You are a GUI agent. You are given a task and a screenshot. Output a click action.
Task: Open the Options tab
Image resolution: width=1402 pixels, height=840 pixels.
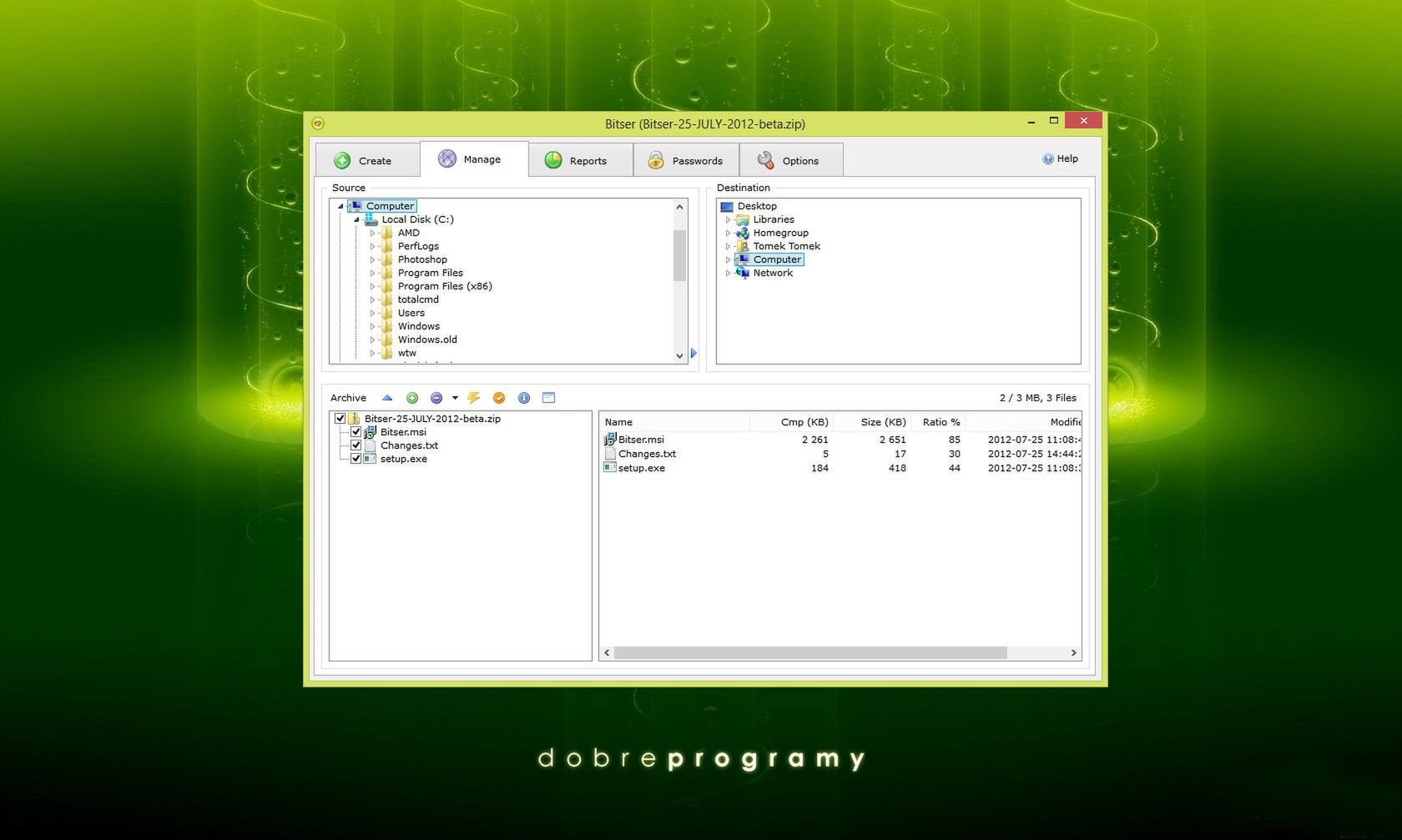(791, 160)
